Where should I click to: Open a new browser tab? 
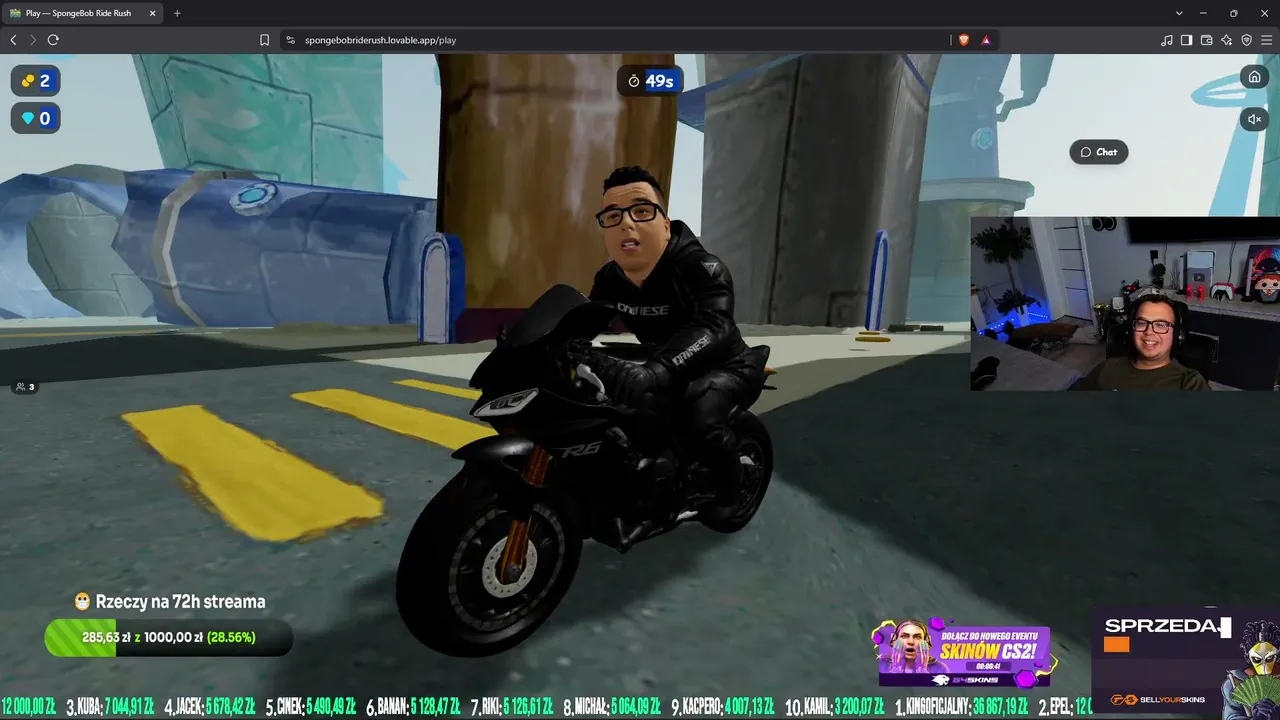pos(177,13)
